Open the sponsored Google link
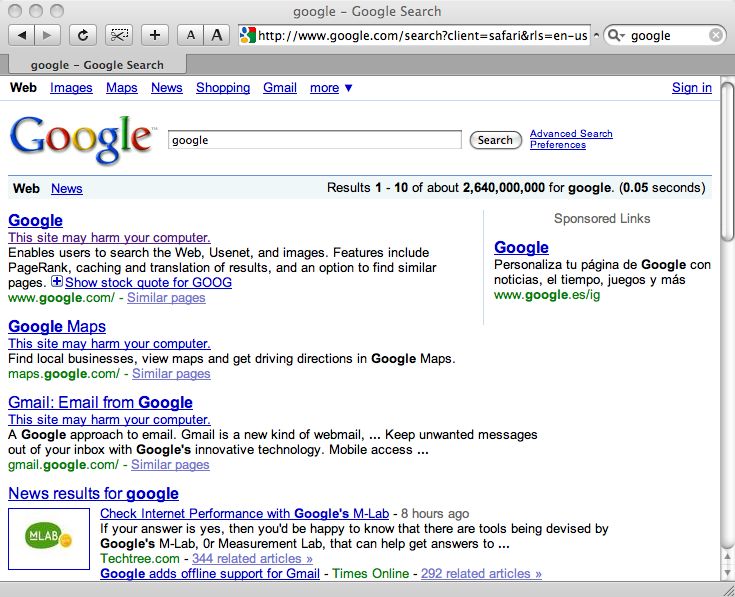This screenshot has width=735, height=597. point(521,247)
